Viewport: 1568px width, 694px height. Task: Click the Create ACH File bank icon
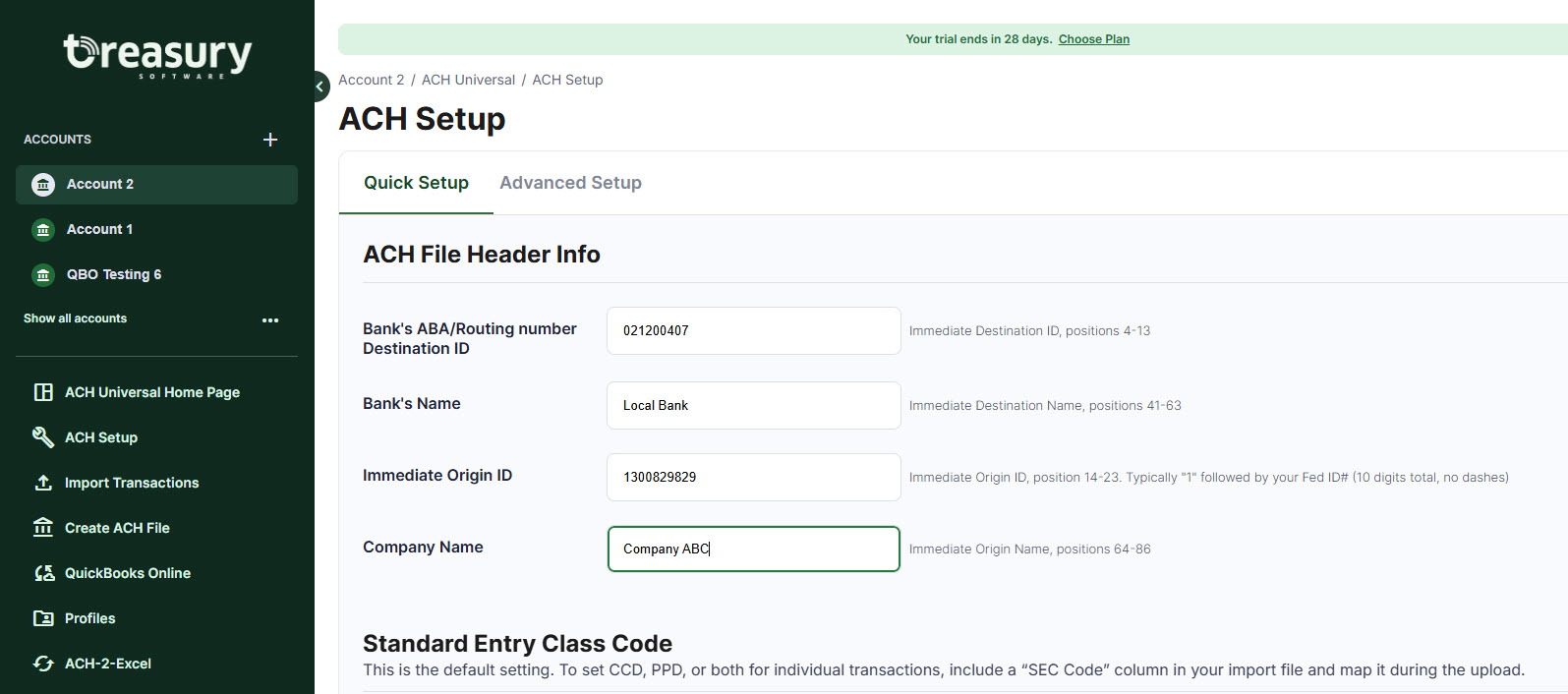click(43, 528)
